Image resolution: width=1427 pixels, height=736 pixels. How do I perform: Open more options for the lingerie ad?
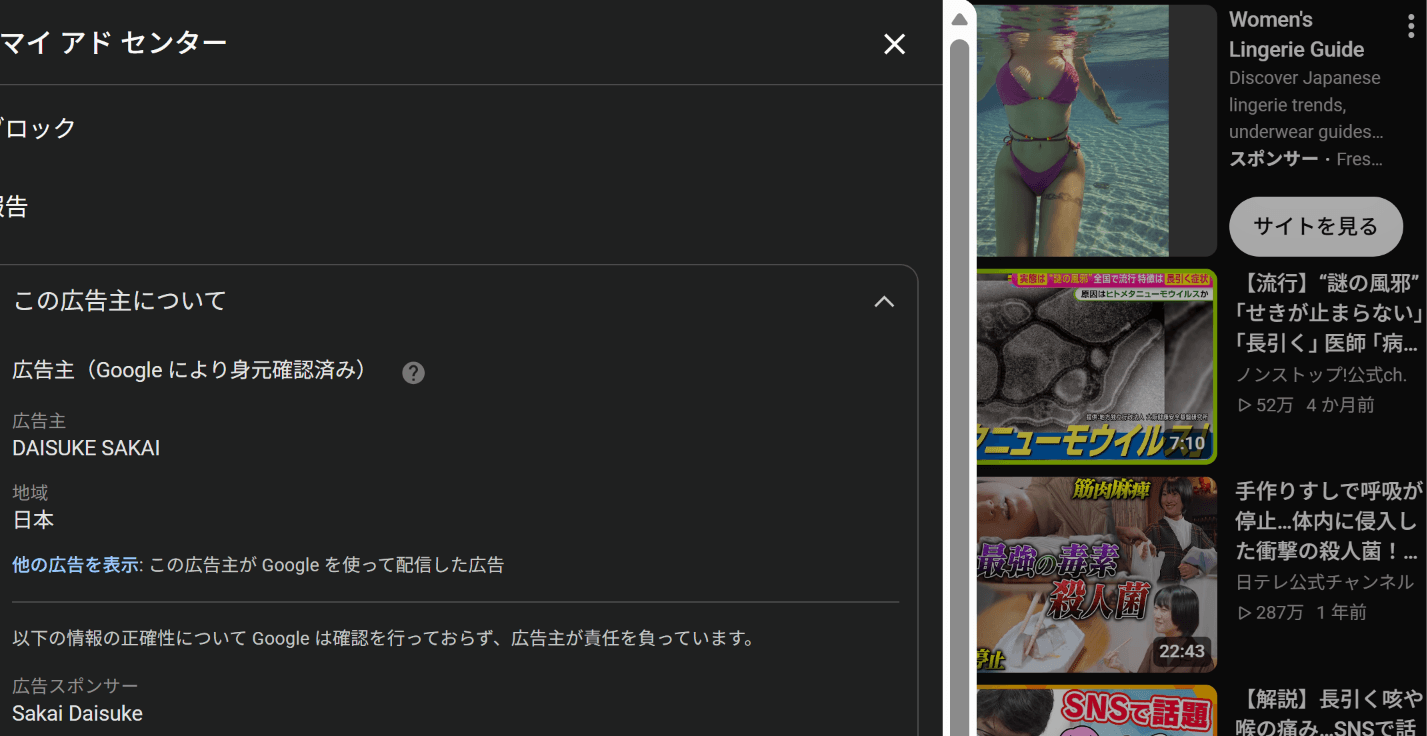pos(1411,26)
